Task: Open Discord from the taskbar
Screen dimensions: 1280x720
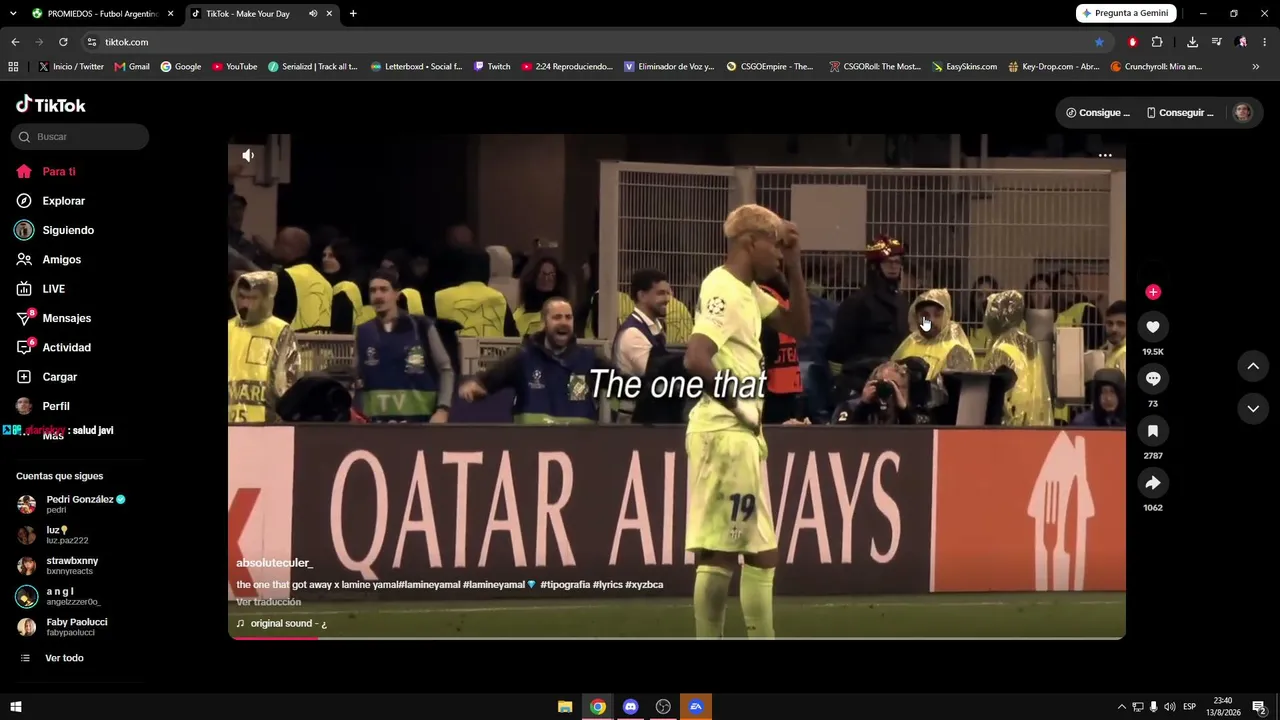Action: pyautogui.click(x=630, y=707)
